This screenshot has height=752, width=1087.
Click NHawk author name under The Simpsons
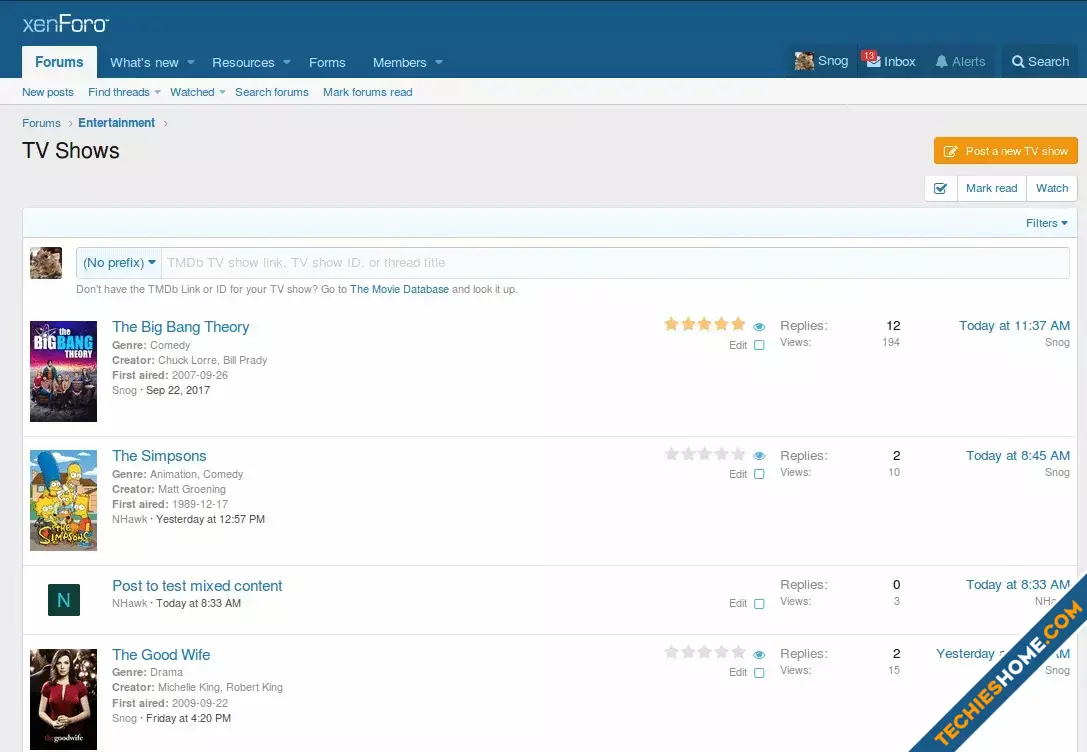pyautogui.click(x=130, y=519)
